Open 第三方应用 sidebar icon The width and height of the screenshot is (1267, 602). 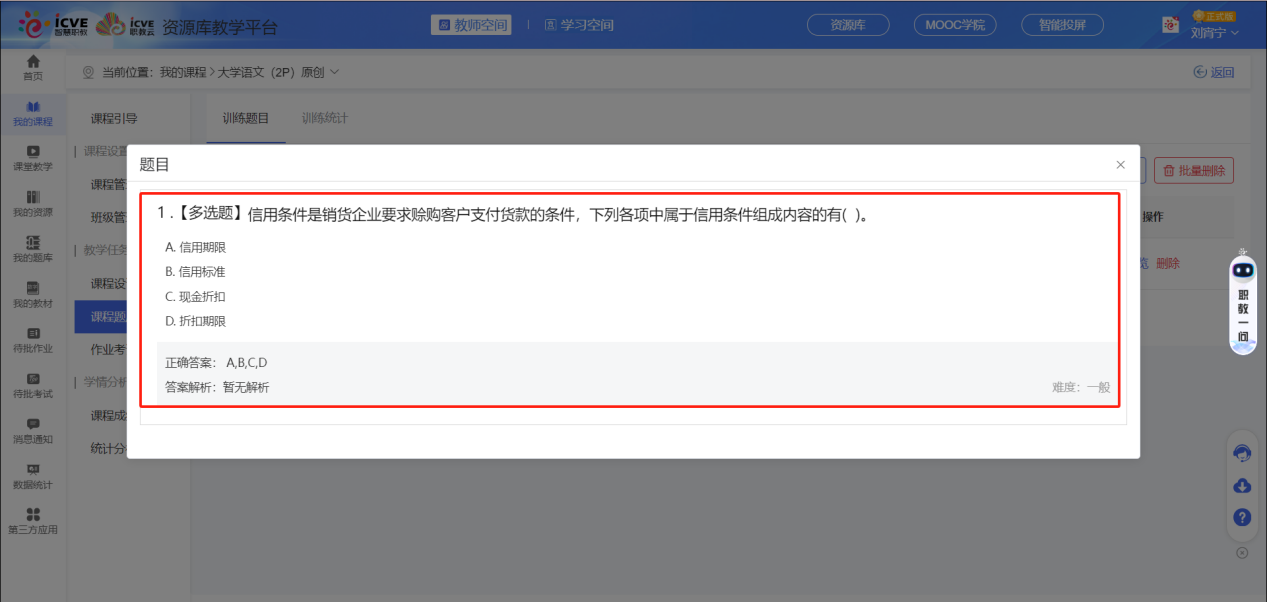tap(33, 521)
